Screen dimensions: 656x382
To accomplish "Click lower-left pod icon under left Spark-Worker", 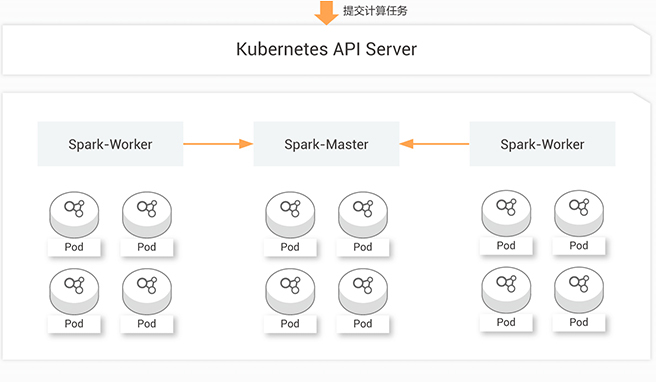I will [74, 291].
